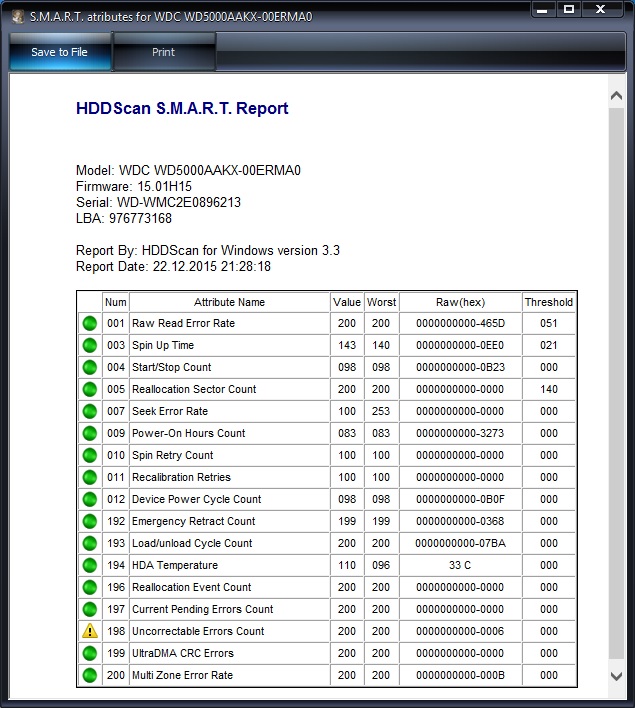Minimize the S.M.A.R.T. attributes window
Image resolution: width=635 pixels, height=708 pixels.
point(543,9)
